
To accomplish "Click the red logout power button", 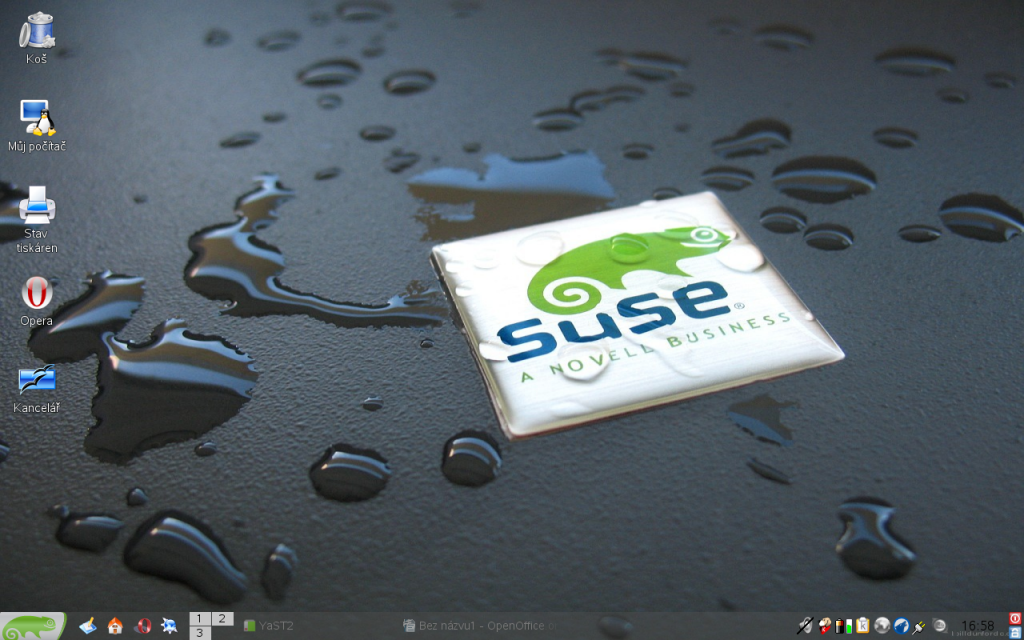I will click(x=1016, y=618).
